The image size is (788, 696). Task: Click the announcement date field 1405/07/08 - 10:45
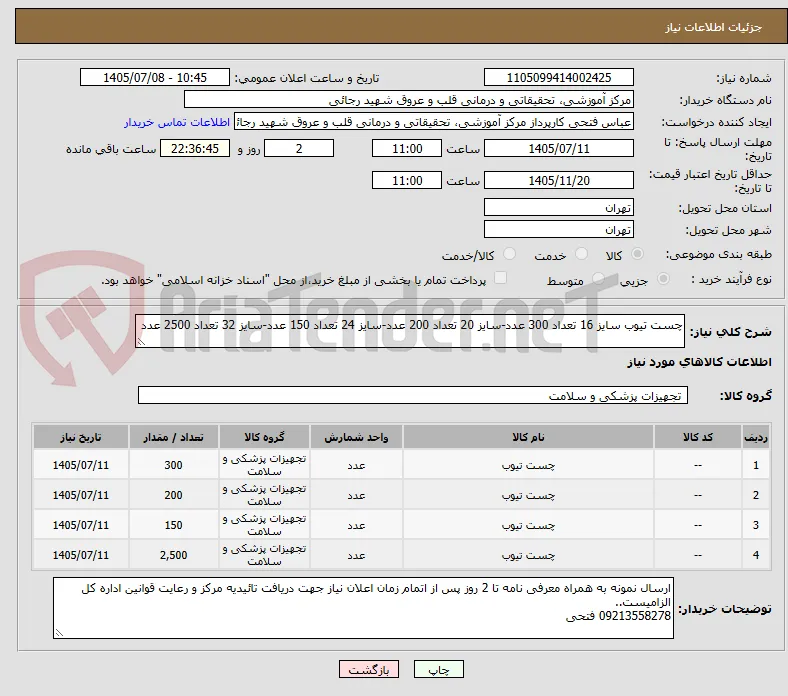155,77
